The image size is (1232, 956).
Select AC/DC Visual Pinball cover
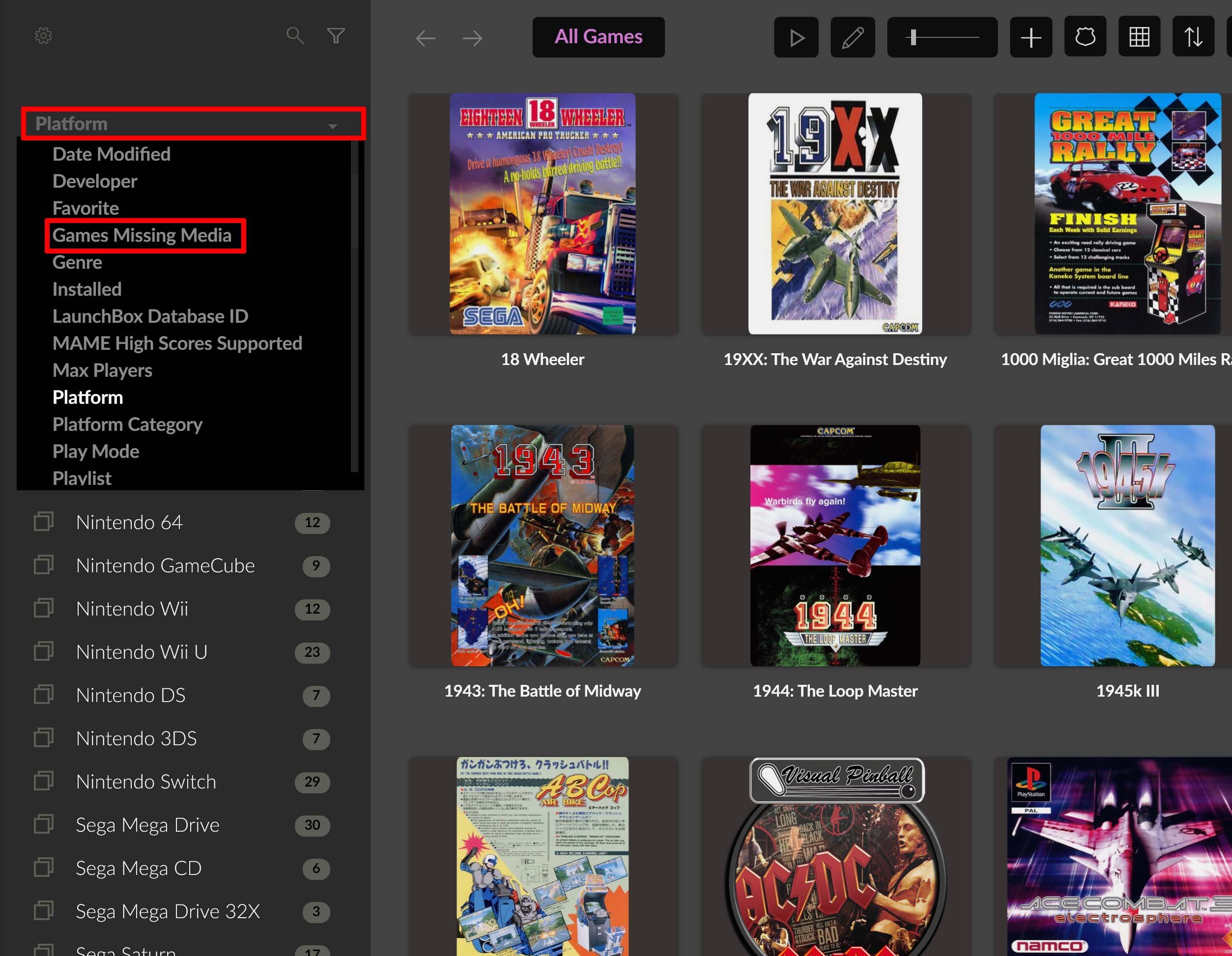click(835, 856)
